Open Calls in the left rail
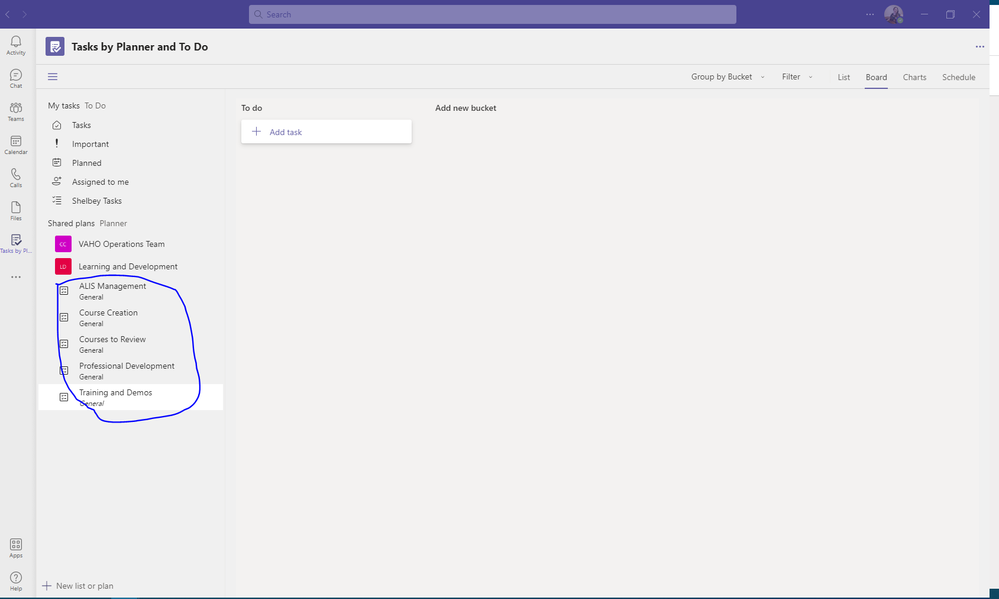The width and height of the screenshot is (999, 599). 16,178
